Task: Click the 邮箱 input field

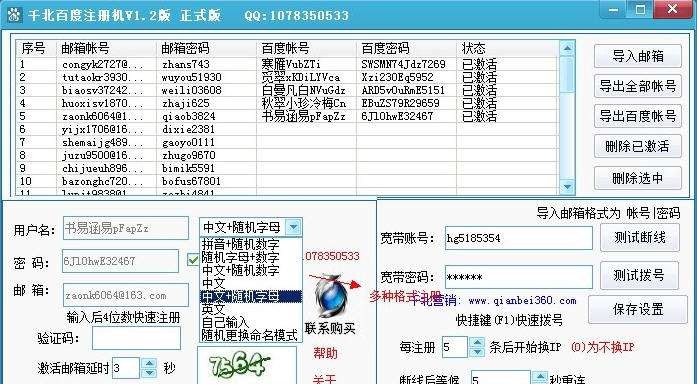Action: (126, 295)
